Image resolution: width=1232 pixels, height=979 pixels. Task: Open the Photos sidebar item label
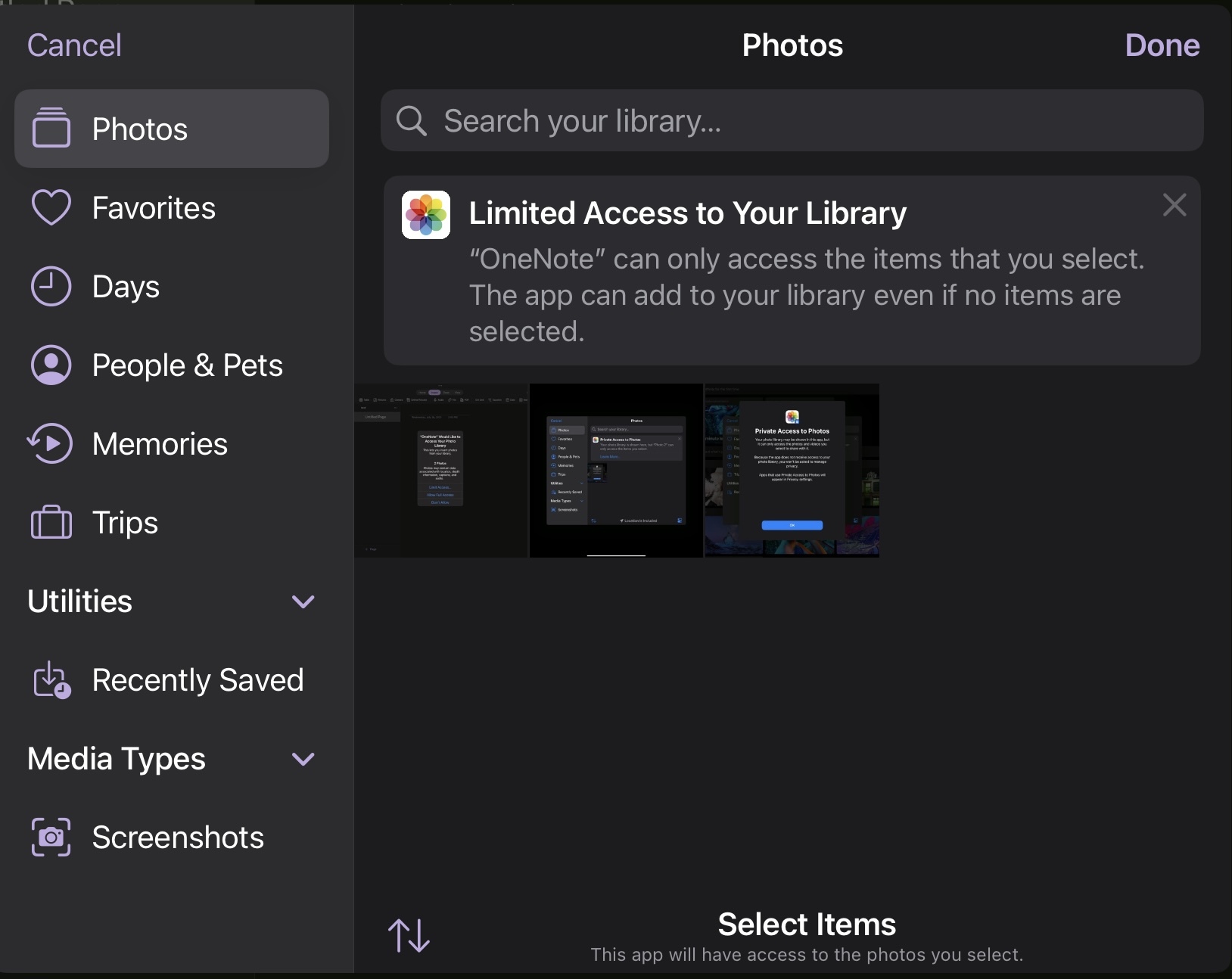pos(140,129)
